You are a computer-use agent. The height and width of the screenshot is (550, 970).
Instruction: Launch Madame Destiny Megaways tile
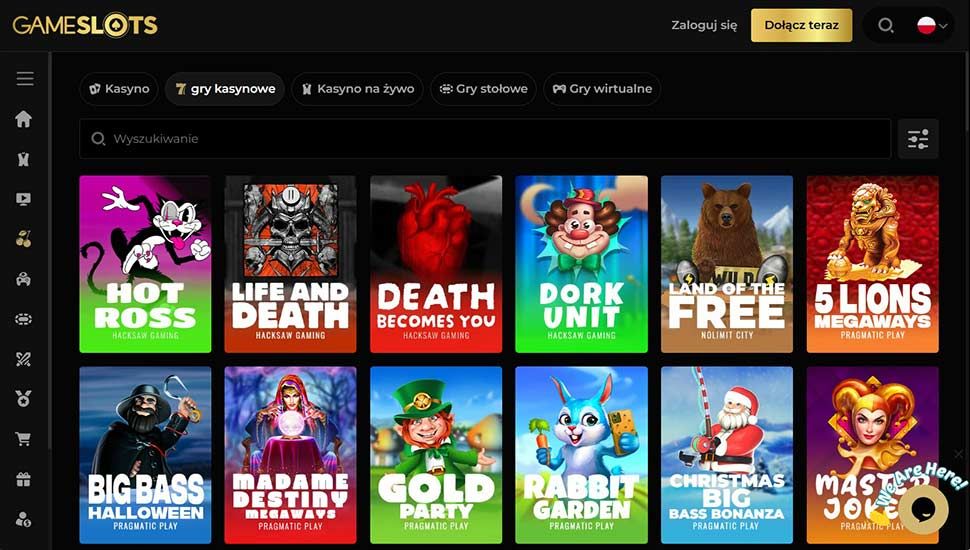[291, 455]
